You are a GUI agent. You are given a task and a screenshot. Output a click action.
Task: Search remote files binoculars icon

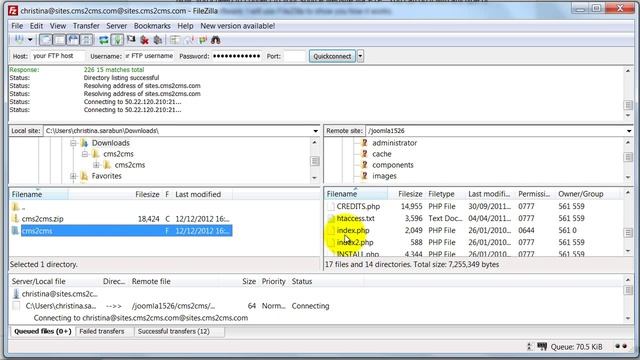tap(216, 40)
